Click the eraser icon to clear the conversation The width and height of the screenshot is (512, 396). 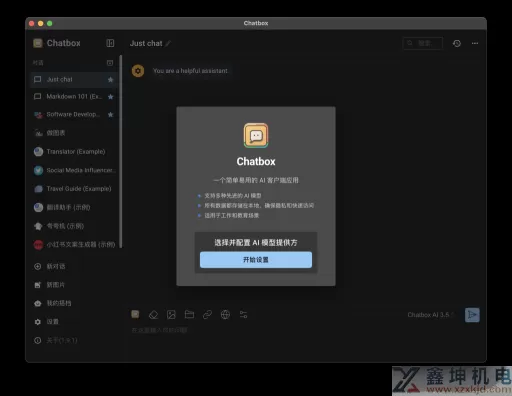click(x=153, y=314)
